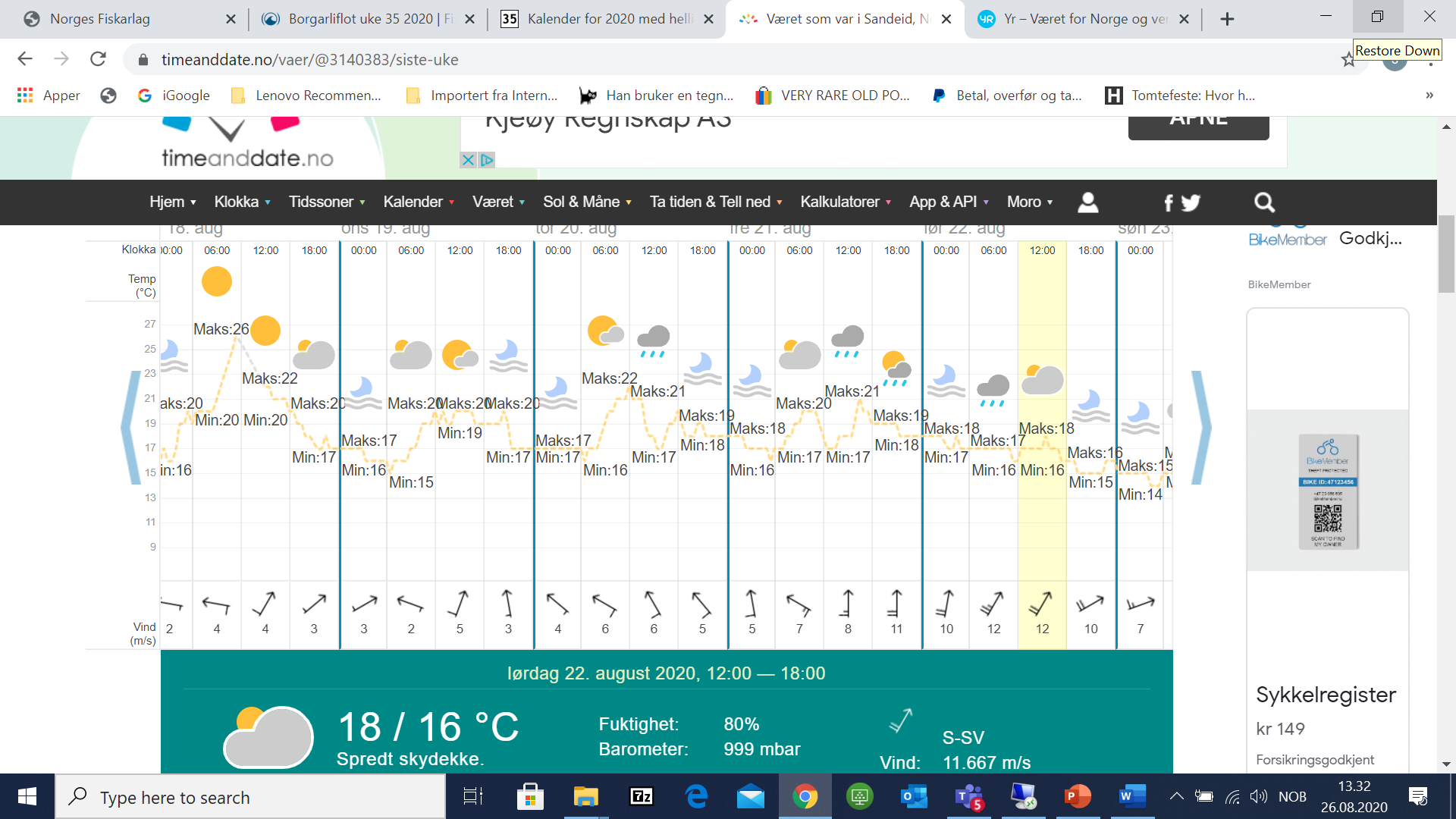
Task: Open the Mail app from the taskbar
Action: [751, 796]
